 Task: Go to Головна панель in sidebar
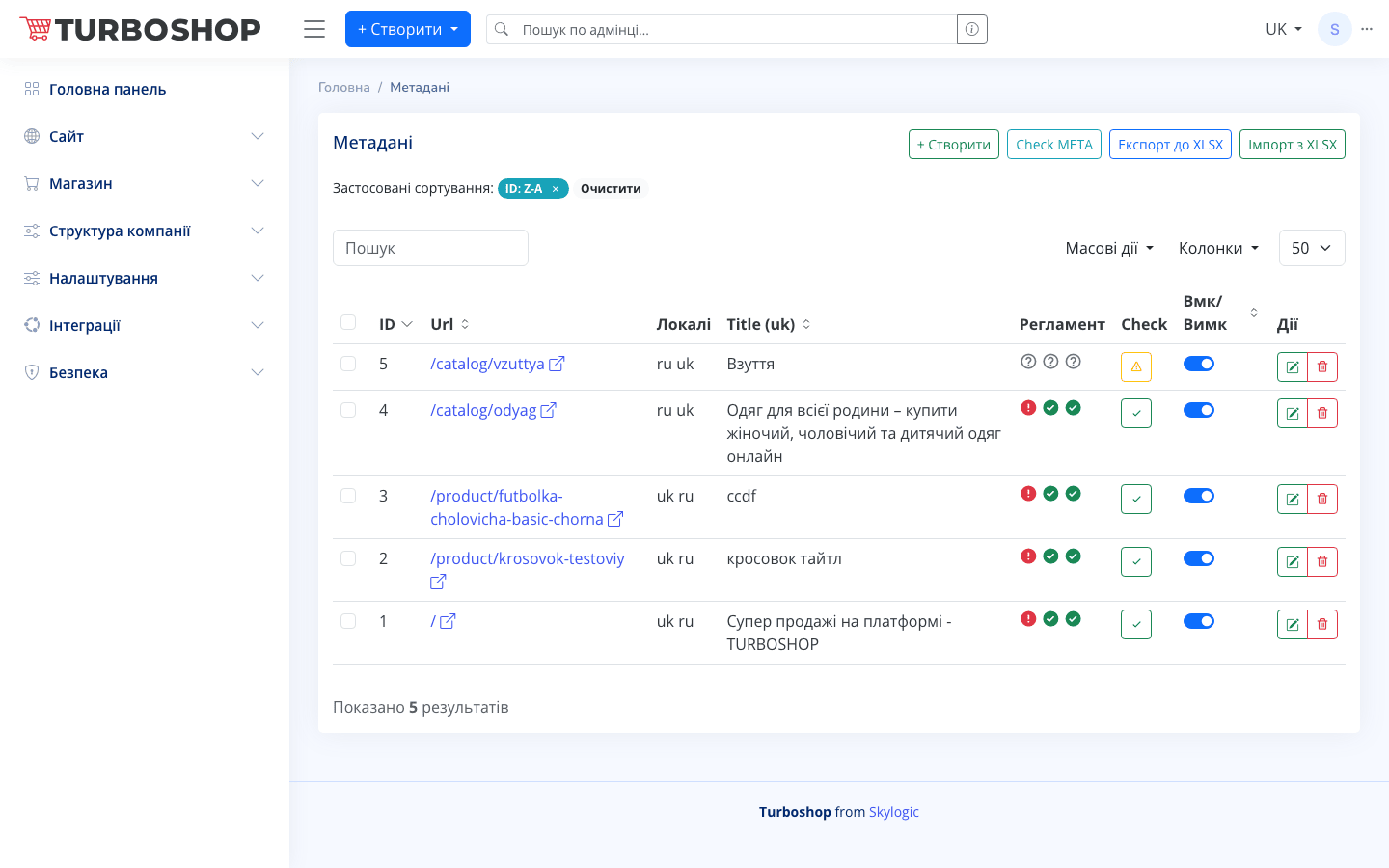[145, 89]
